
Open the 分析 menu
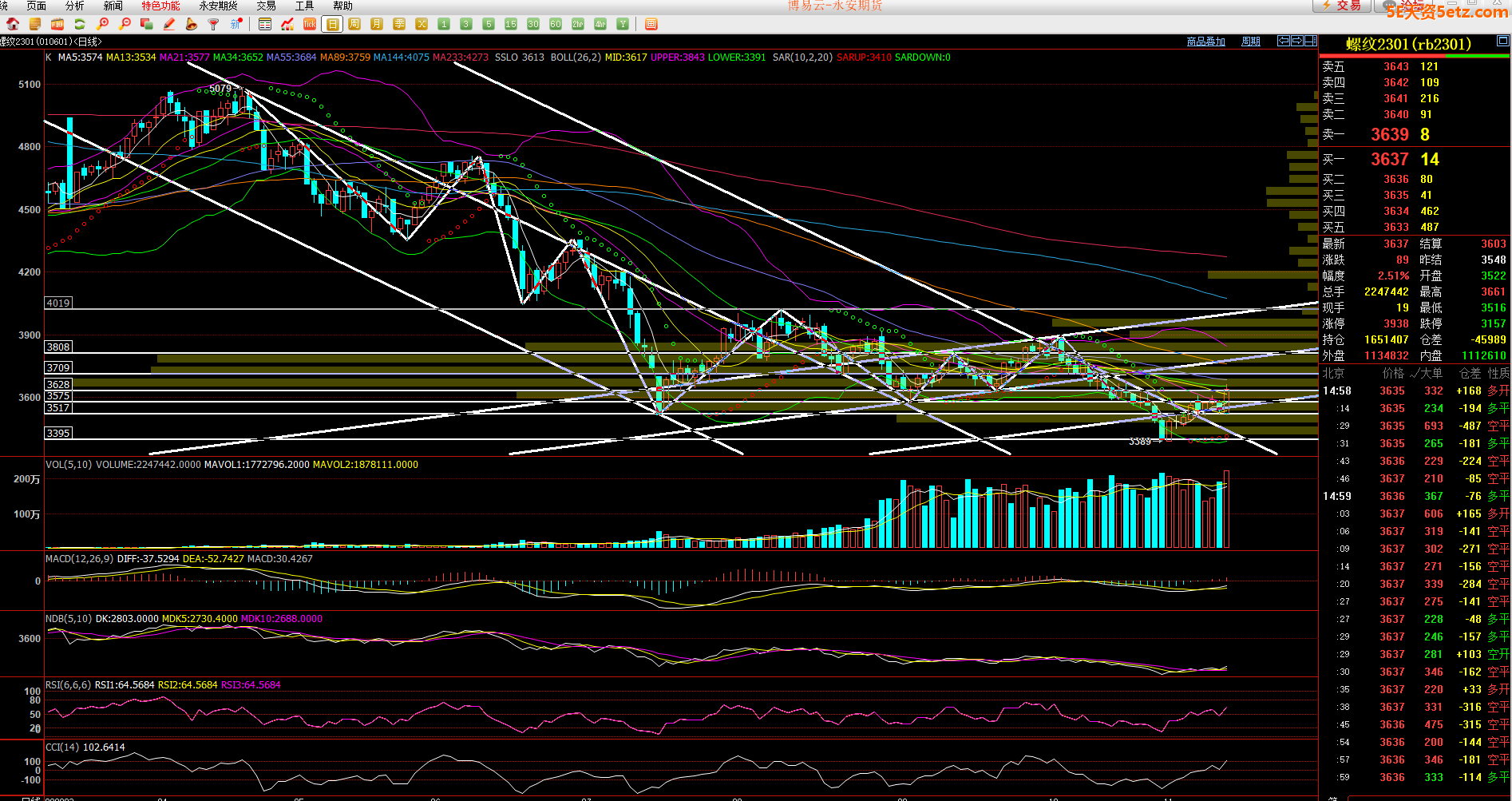[74, 6]
